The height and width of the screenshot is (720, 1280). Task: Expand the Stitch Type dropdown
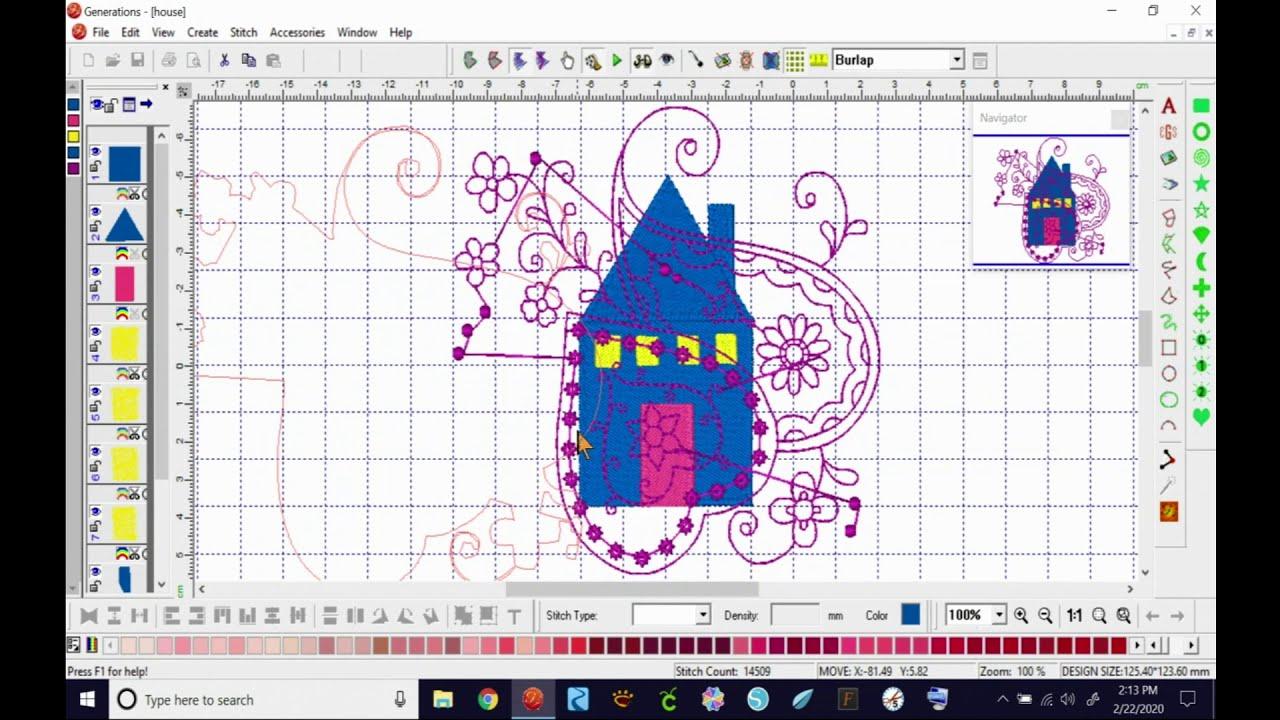click(x=702, y=615)
